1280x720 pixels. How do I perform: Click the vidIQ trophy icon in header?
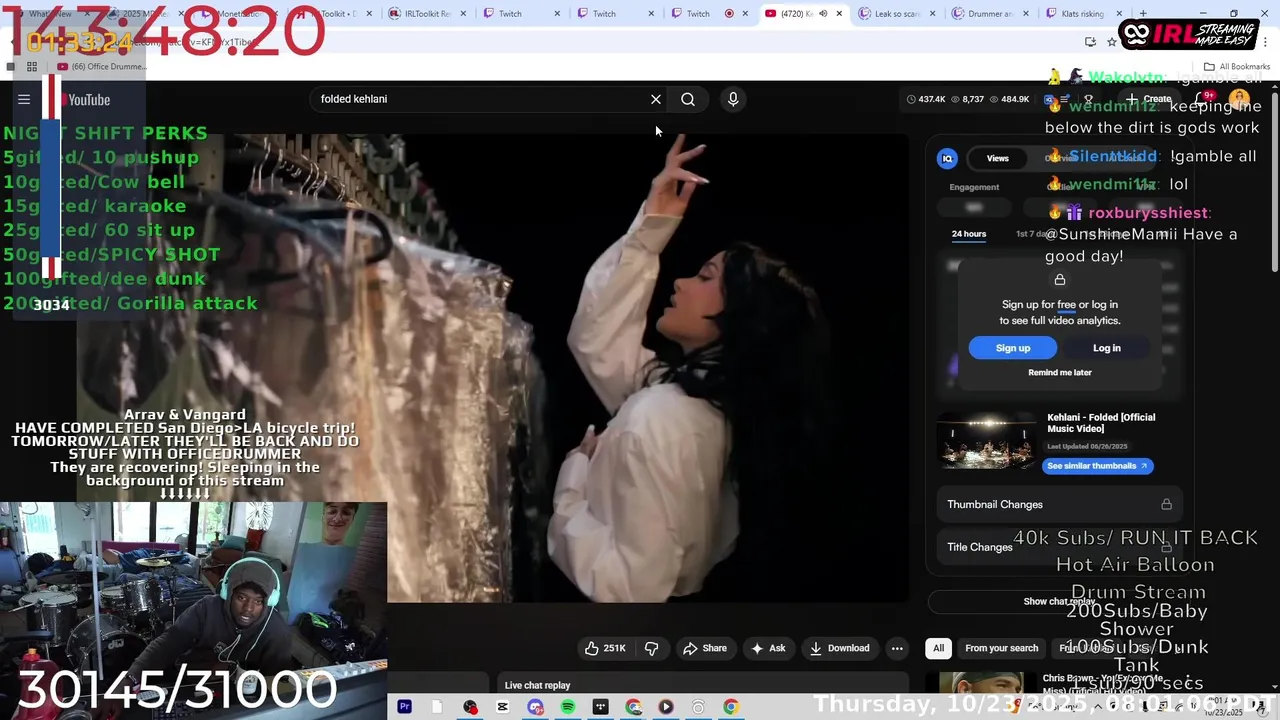(x=1089, y=99)
